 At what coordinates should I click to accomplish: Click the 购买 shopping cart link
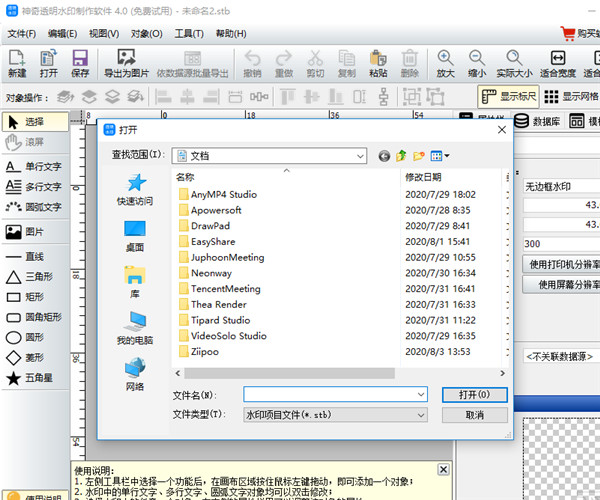580,34
